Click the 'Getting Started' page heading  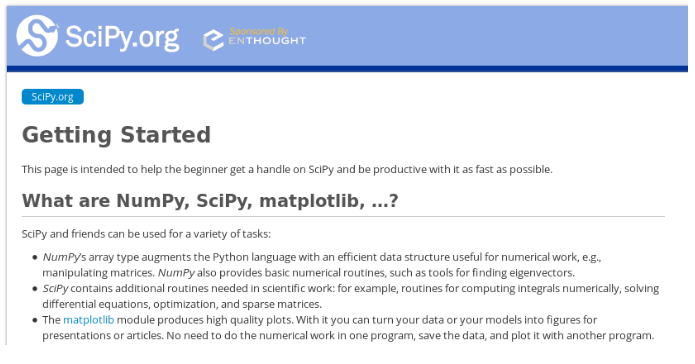tap(116, 135)
